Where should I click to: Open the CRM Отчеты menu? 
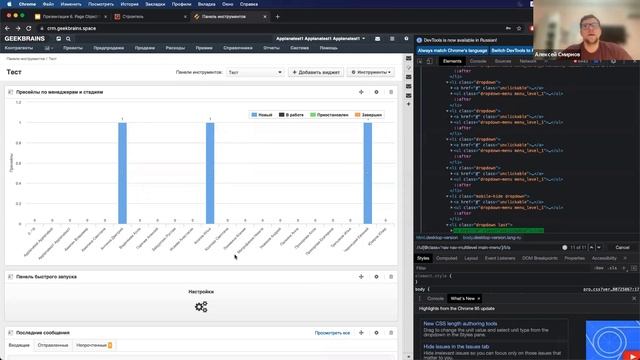(x=271, y=48)
